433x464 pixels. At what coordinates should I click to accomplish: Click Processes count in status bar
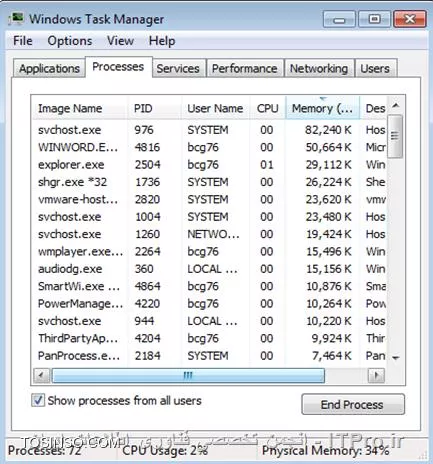point(44,451)
